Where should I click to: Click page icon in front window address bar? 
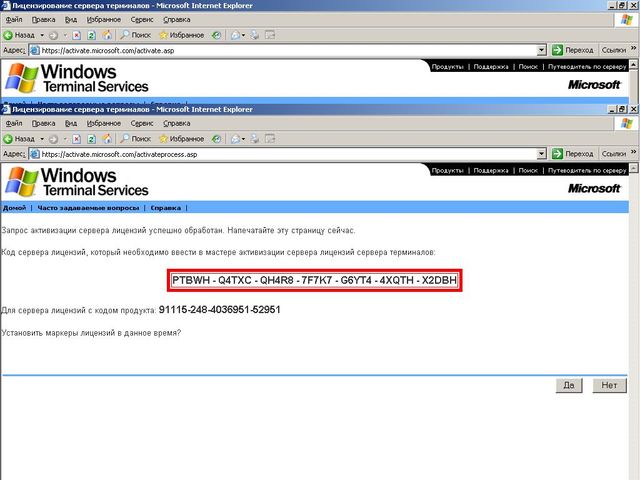pos(35,154)
